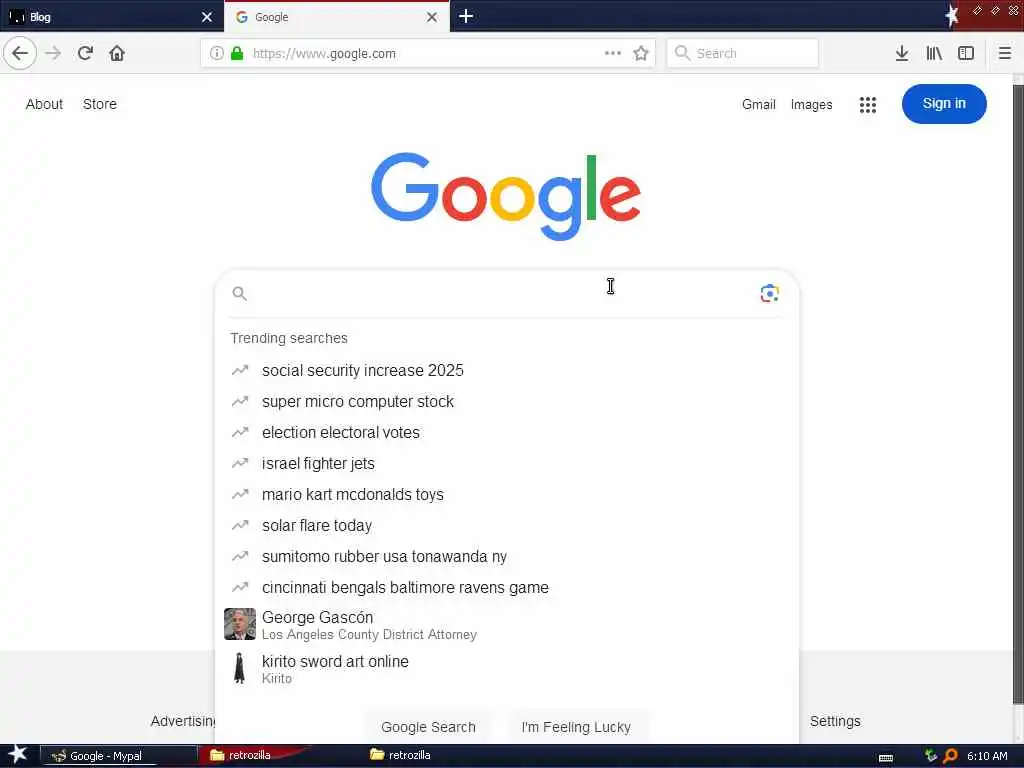Switch to the Blog tab
Image resolution: width=1024 pixels, height=768 pixels.
tap(112, 17)
